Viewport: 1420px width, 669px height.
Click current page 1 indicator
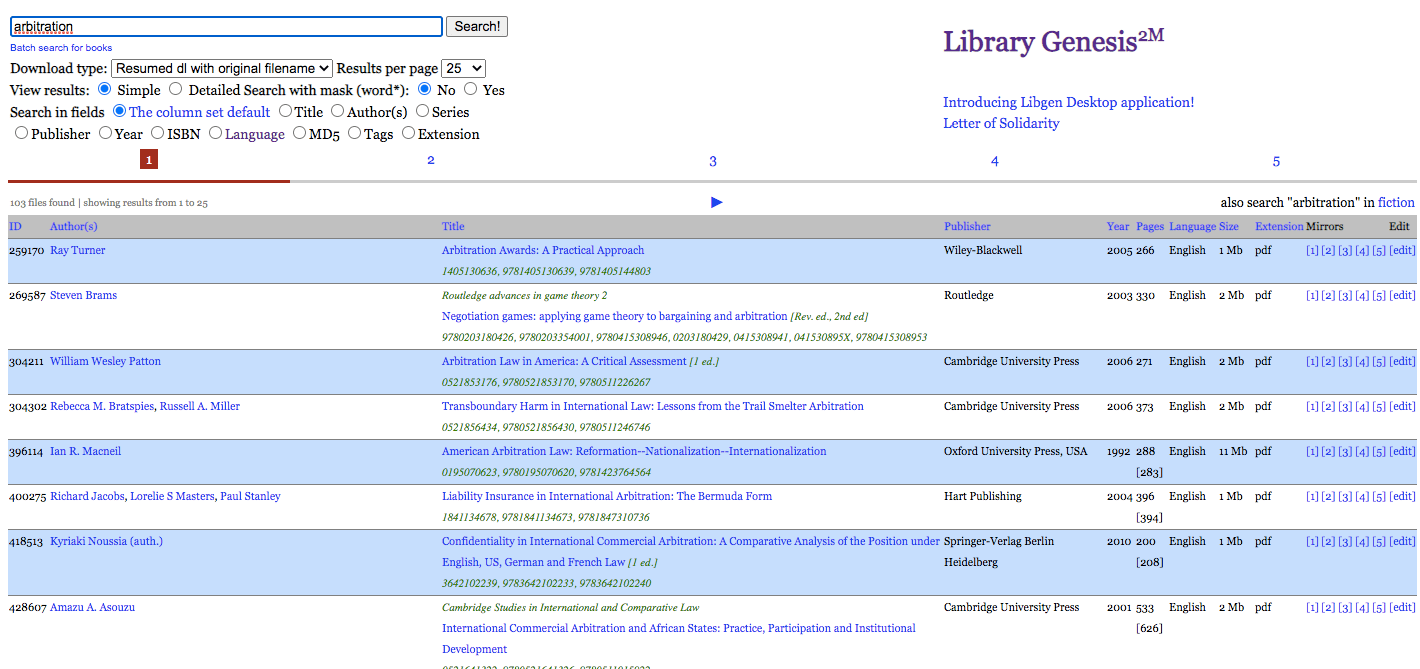[149, 159]
